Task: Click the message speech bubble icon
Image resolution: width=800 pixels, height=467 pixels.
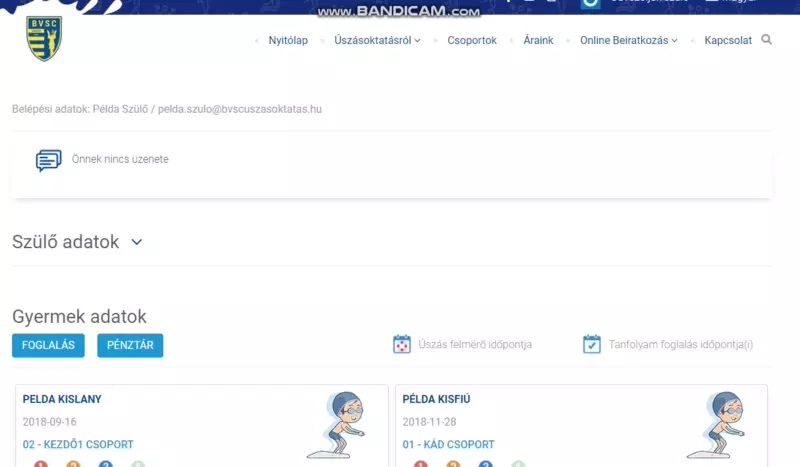Action: point(48,160)
